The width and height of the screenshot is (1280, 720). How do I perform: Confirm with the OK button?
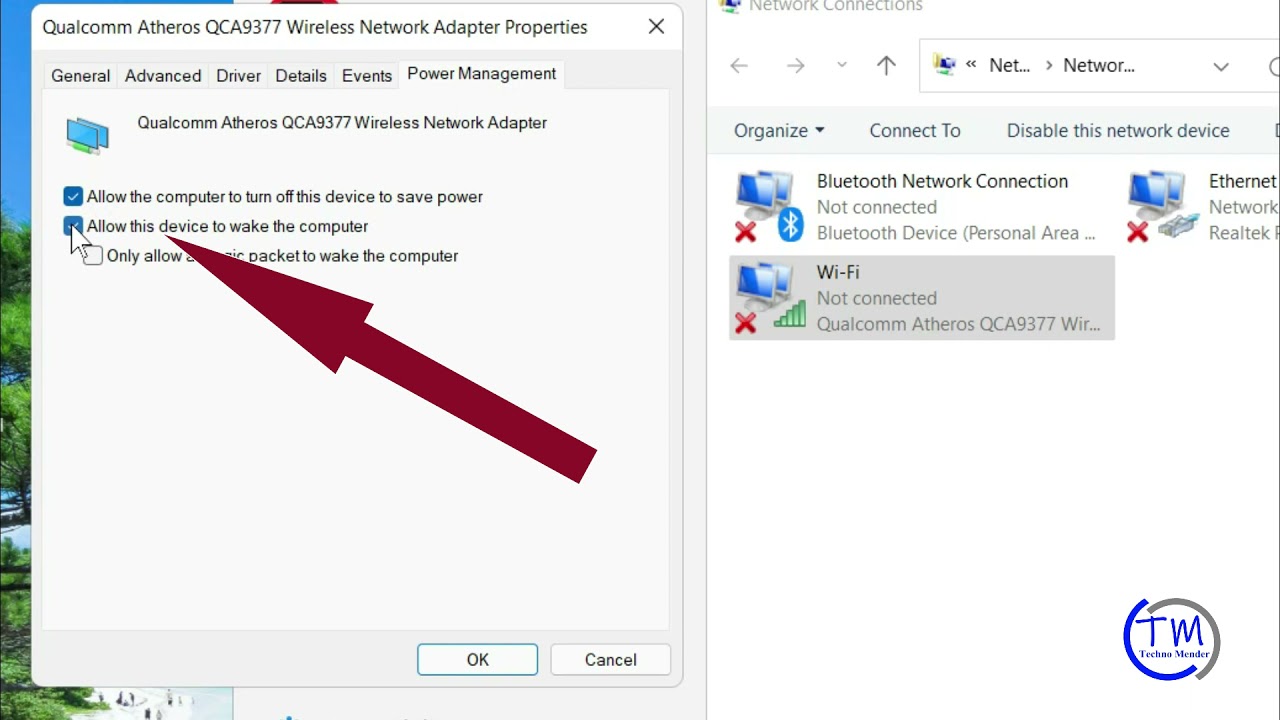click(x=477, y=660)
